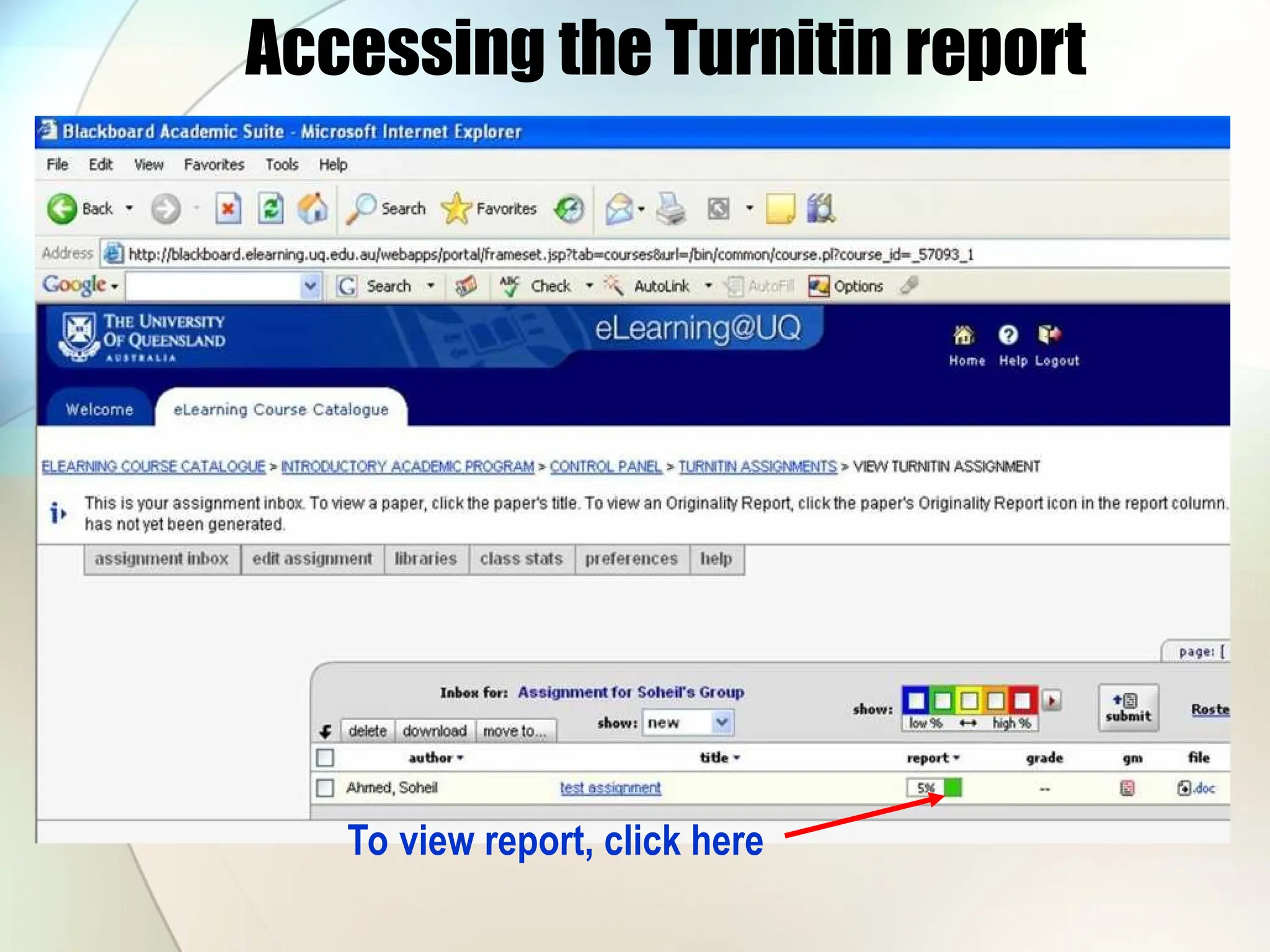
Task: Open the test assignment paper link
Action: tap(610, 788)
